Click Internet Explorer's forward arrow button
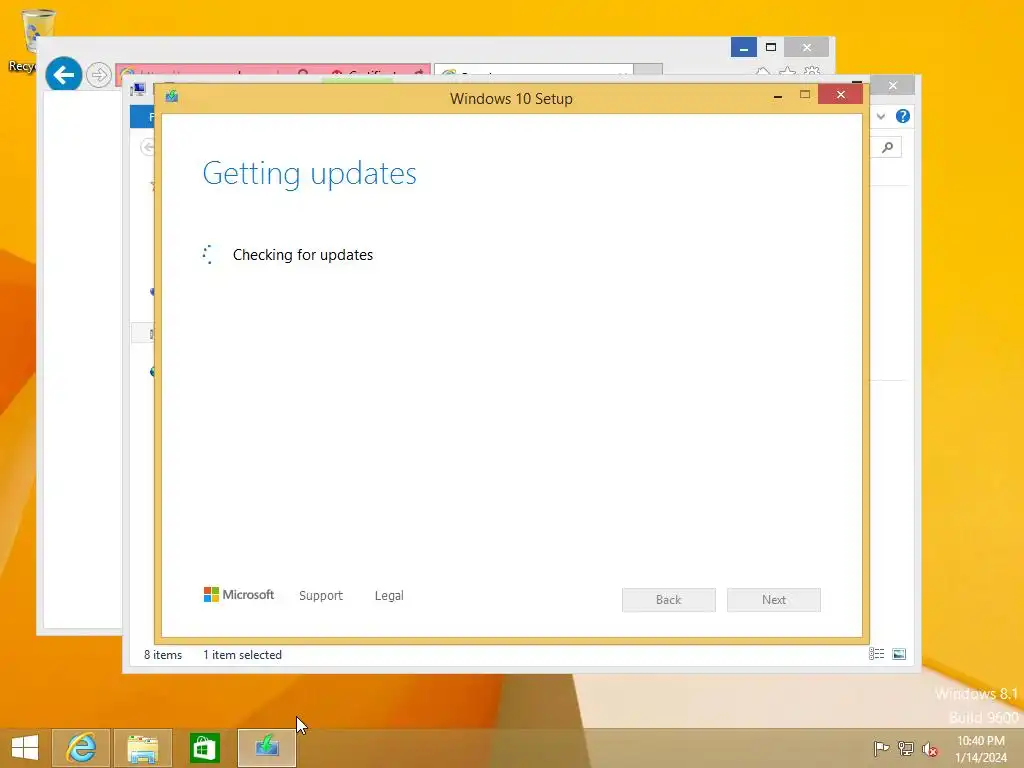Image resolution: width=1024 pixels, height=768 pixels. point(99,75)
